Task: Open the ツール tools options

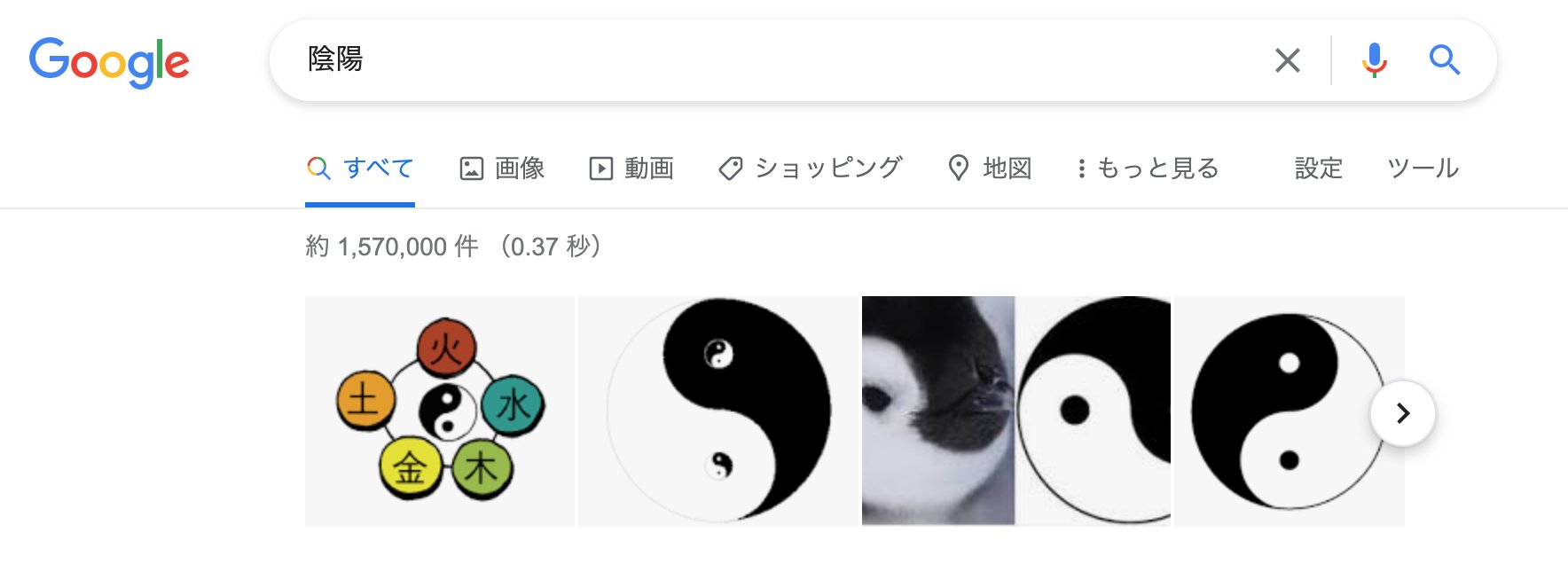Action: click(1423, 168)
